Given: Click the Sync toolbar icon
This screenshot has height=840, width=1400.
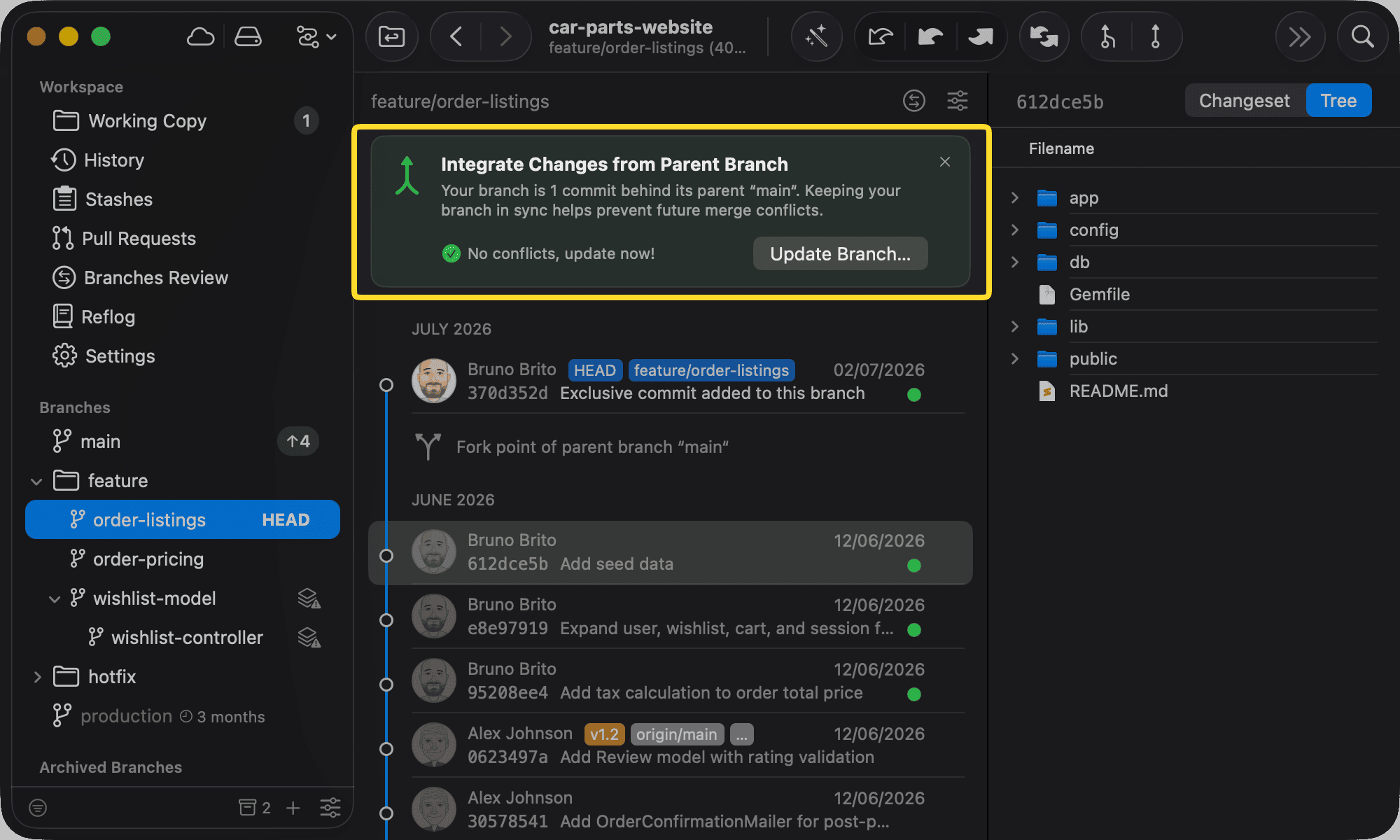Looking at the screenshot, I should pyautogui.click(x=1044, y=36).
